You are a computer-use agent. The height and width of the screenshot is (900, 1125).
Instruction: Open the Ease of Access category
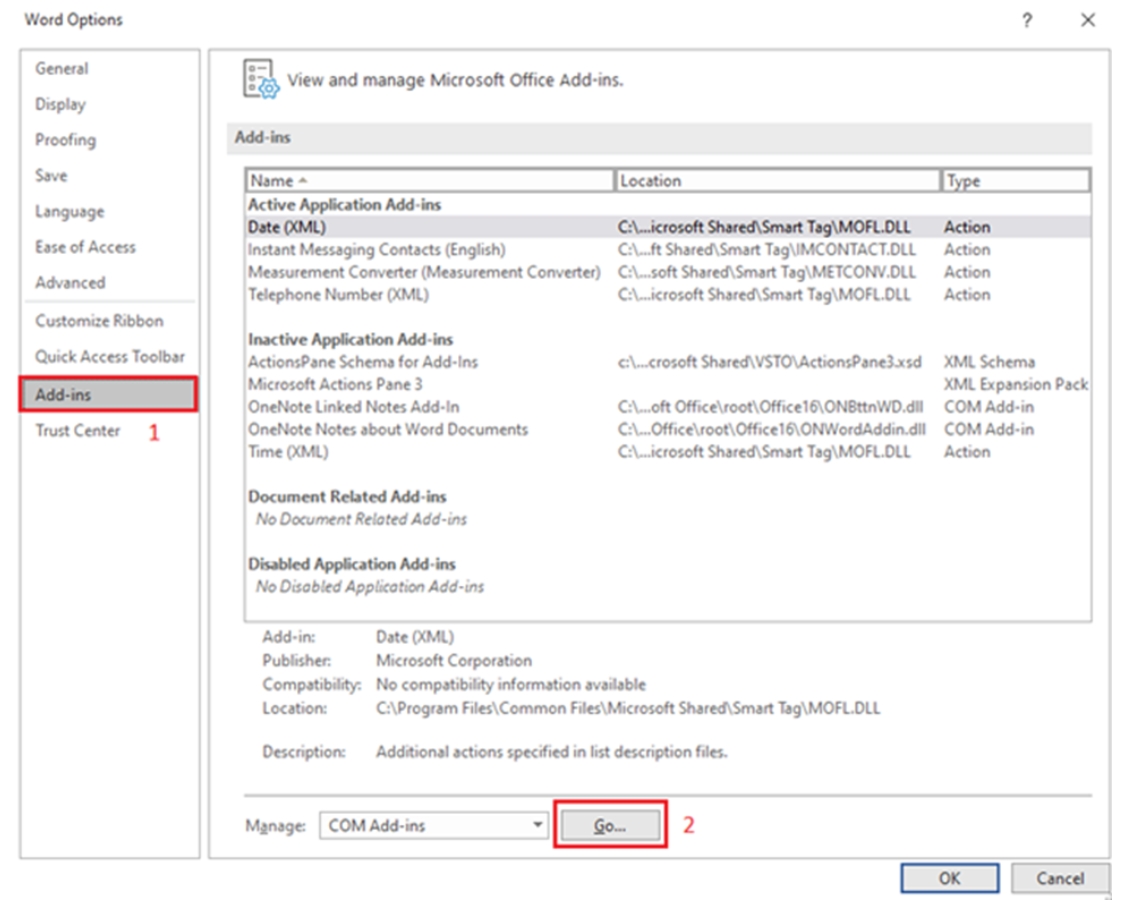coord(85,247)
